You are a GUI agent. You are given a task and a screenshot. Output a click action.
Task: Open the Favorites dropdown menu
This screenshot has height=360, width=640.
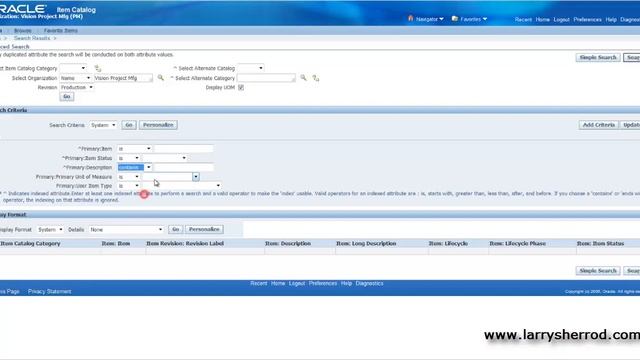469,19
